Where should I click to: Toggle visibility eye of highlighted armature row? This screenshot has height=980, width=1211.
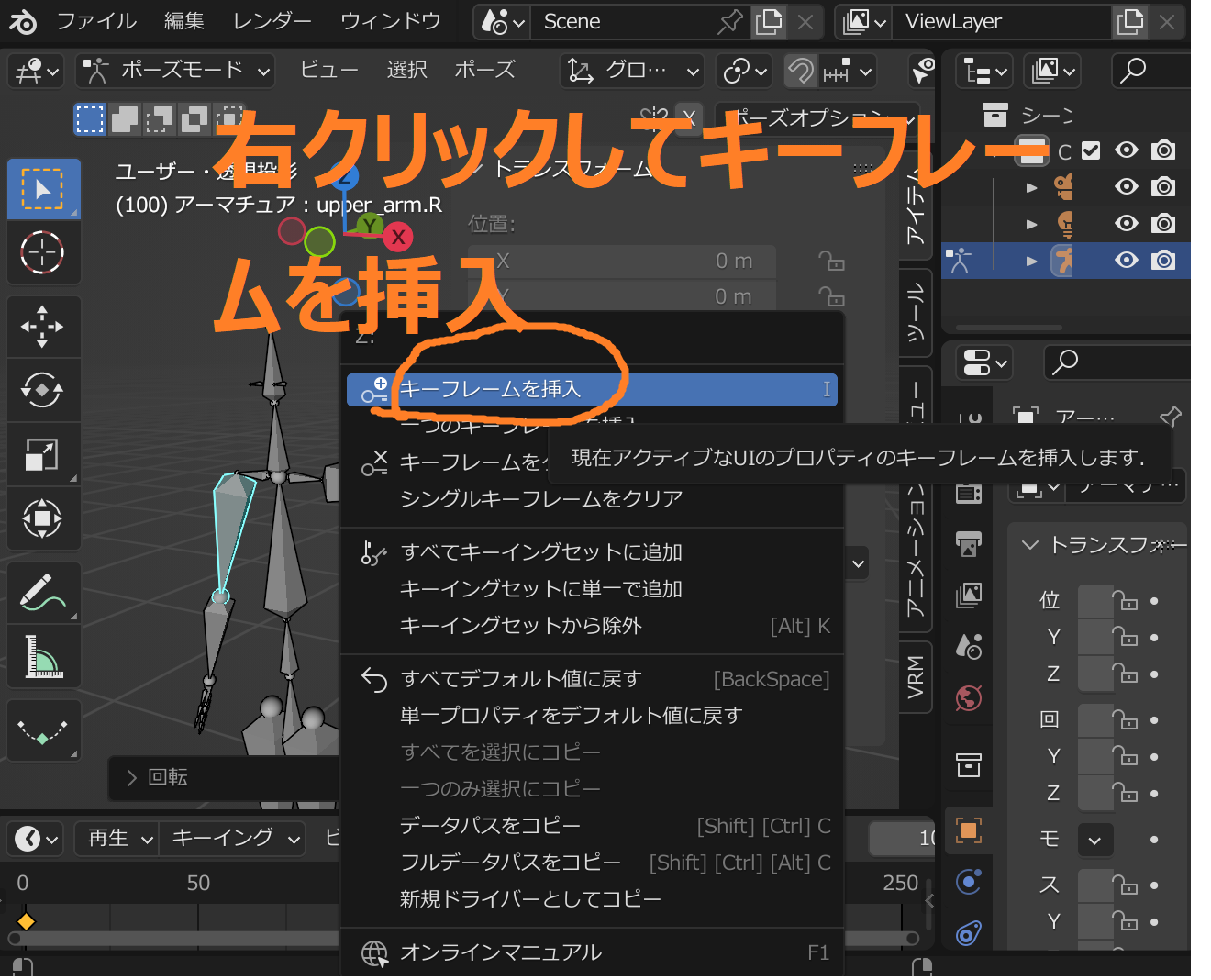[1126, 261]
